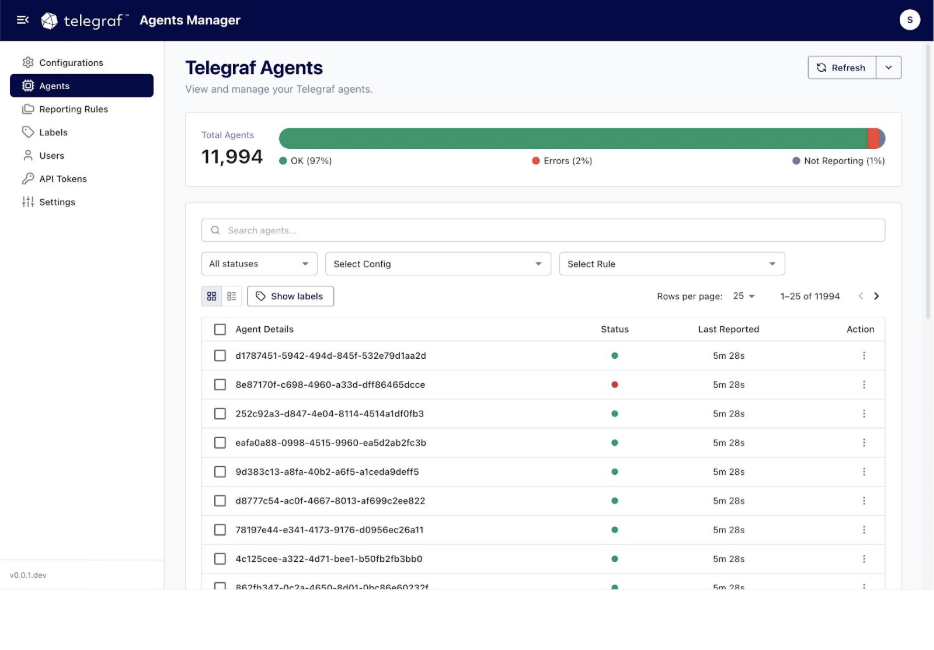The image size is (934, 650).
Task: Collapse the sidebar with the hamburger icon
Action: point(22,20)
